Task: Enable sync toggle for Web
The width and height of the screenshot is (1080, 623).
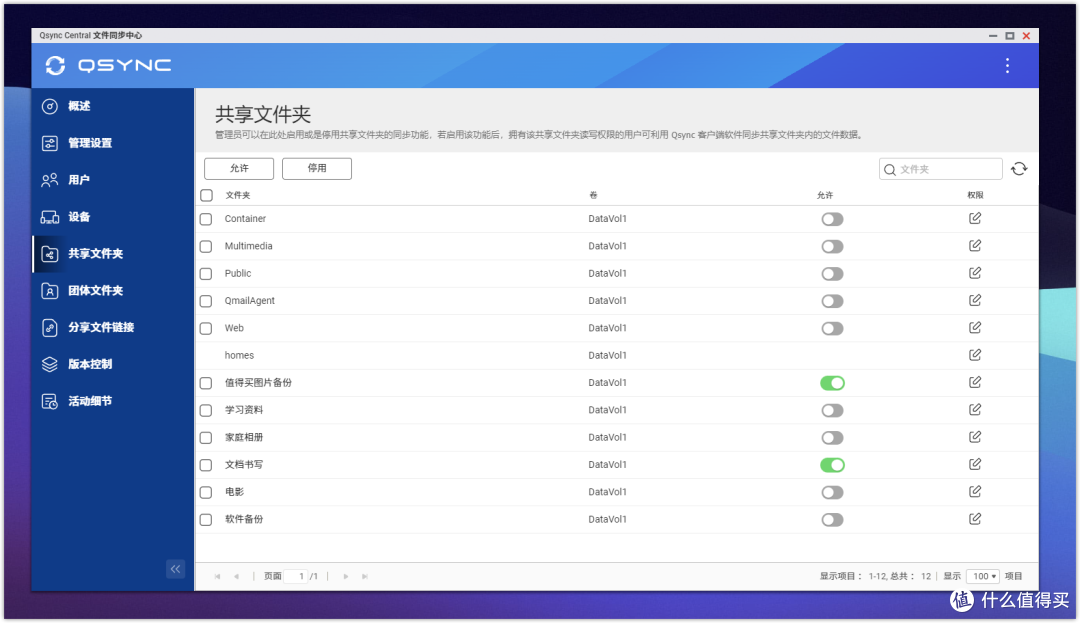Action: point(832,328)
